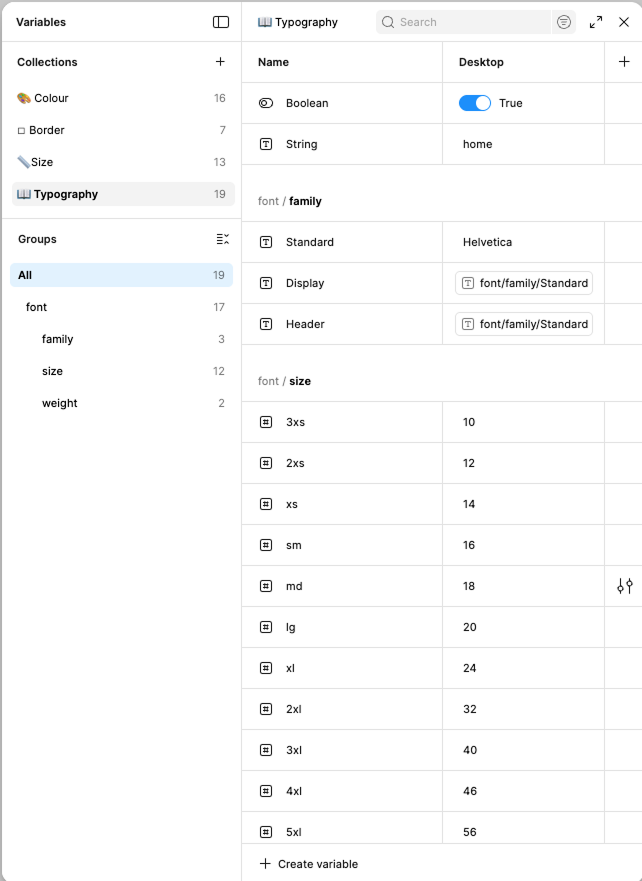The height and width of the screenshot is (881, 642).
Task: Open the font/family/Standard alias on Header row
Action: pos(524,324)
